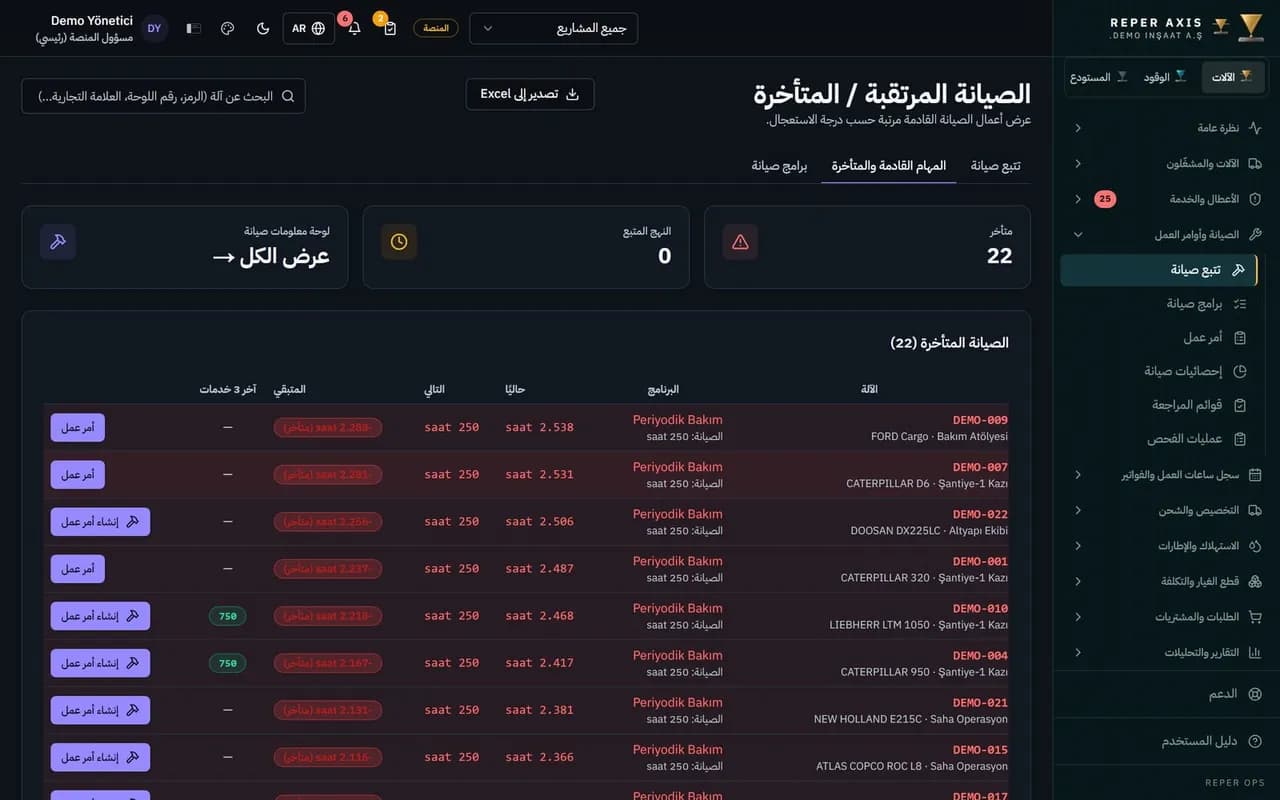
Task: Switch to the الوقود module tab
Action: click(x=1166, y=77)
